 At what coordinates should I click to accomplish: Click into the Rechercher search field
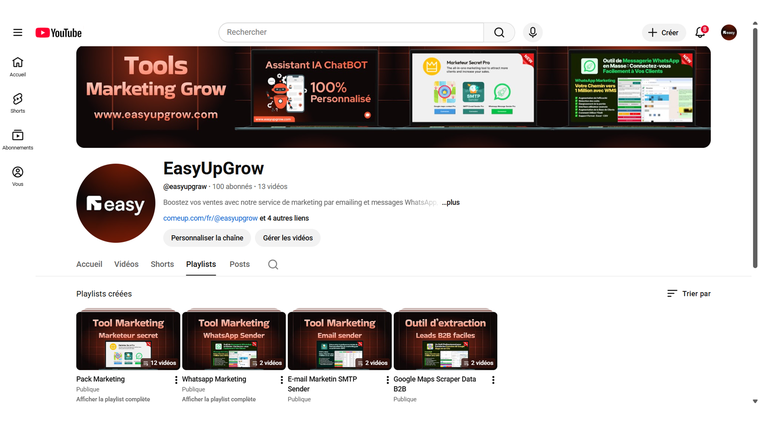coord(353,32)
